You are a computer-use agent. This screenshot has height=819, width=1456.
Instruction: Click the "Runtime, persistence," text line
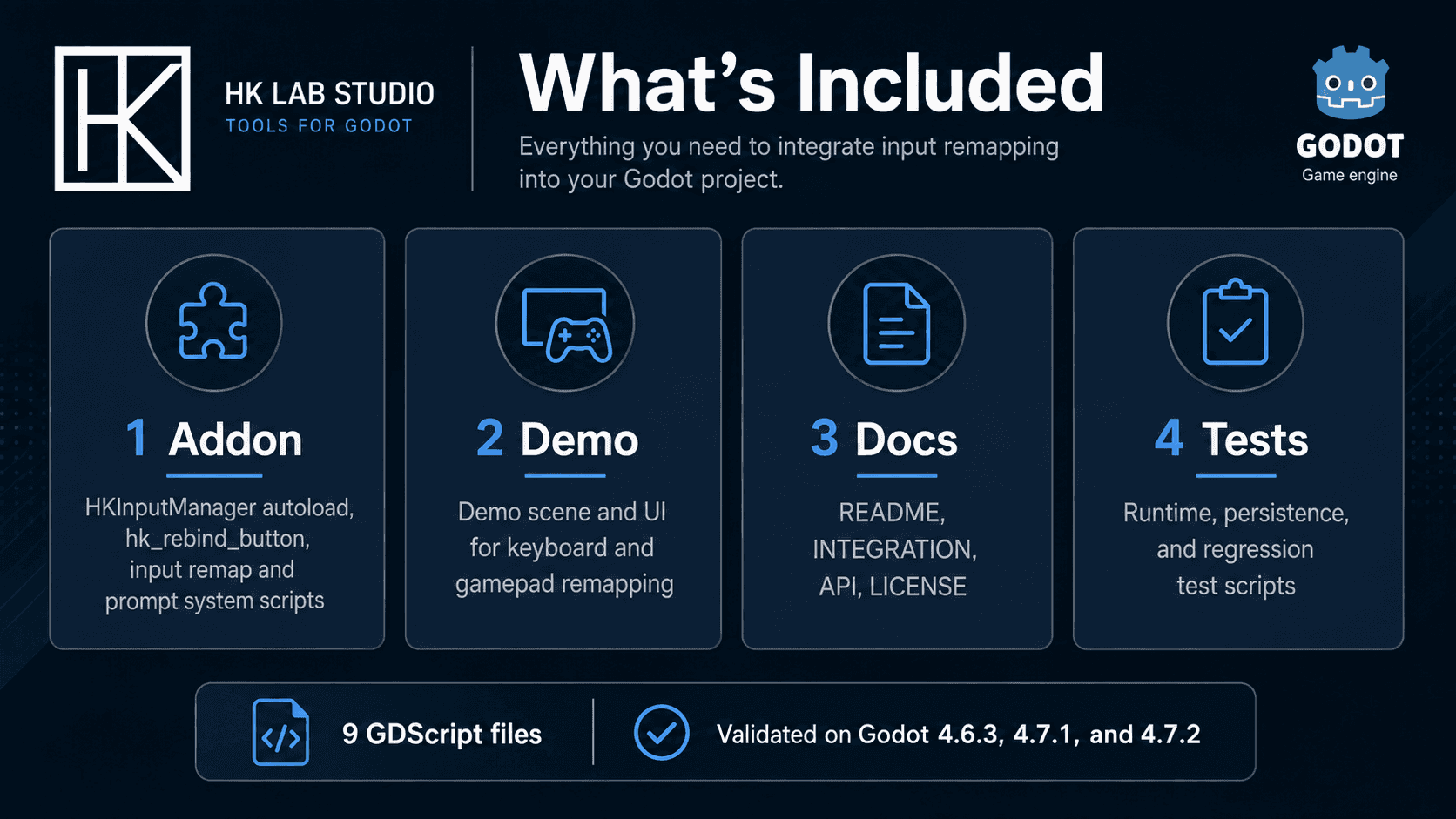click(1236, 514)
